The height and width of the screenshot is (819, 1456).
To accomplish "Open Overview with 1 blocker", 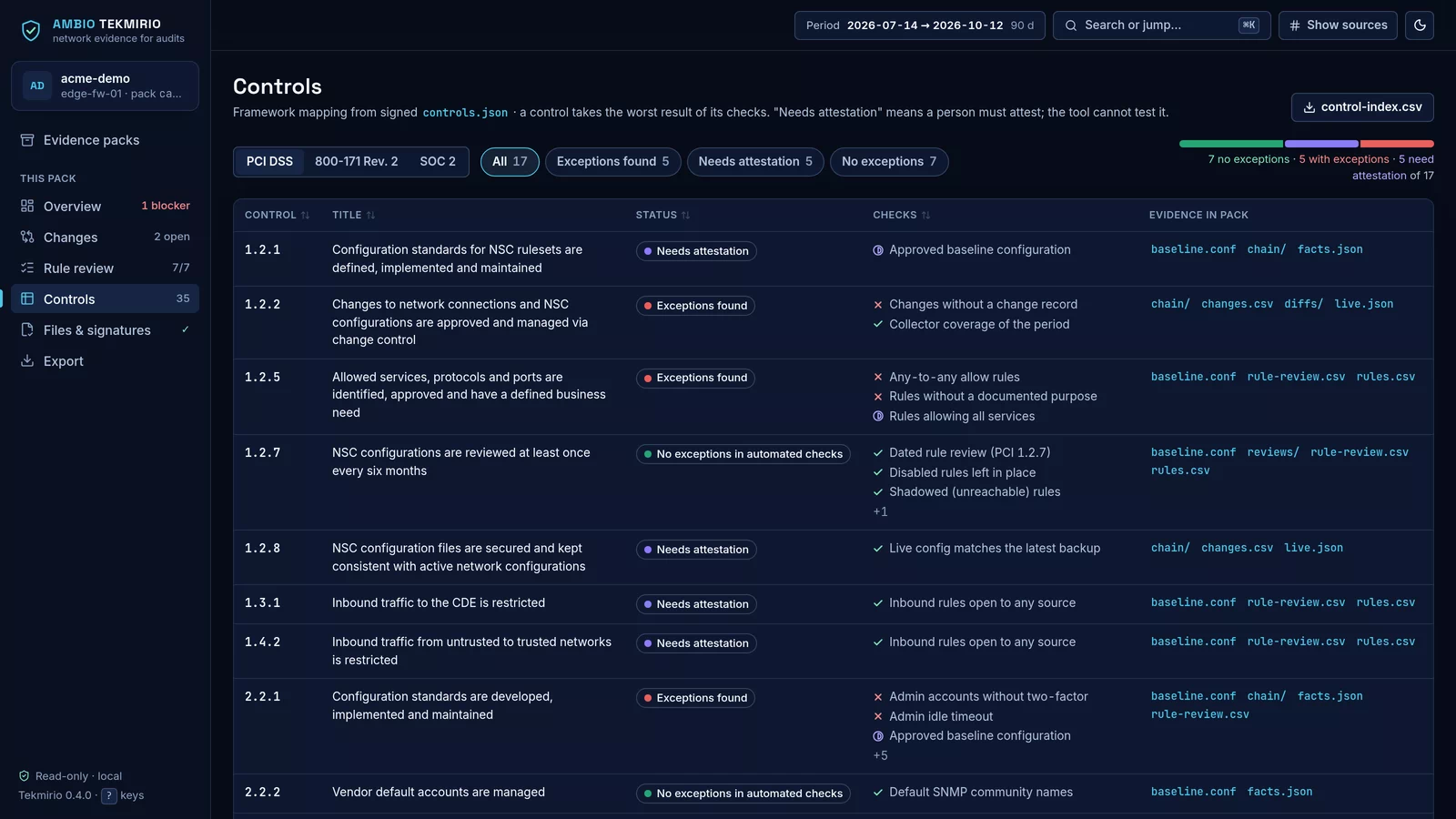I will tap(105, 207).
